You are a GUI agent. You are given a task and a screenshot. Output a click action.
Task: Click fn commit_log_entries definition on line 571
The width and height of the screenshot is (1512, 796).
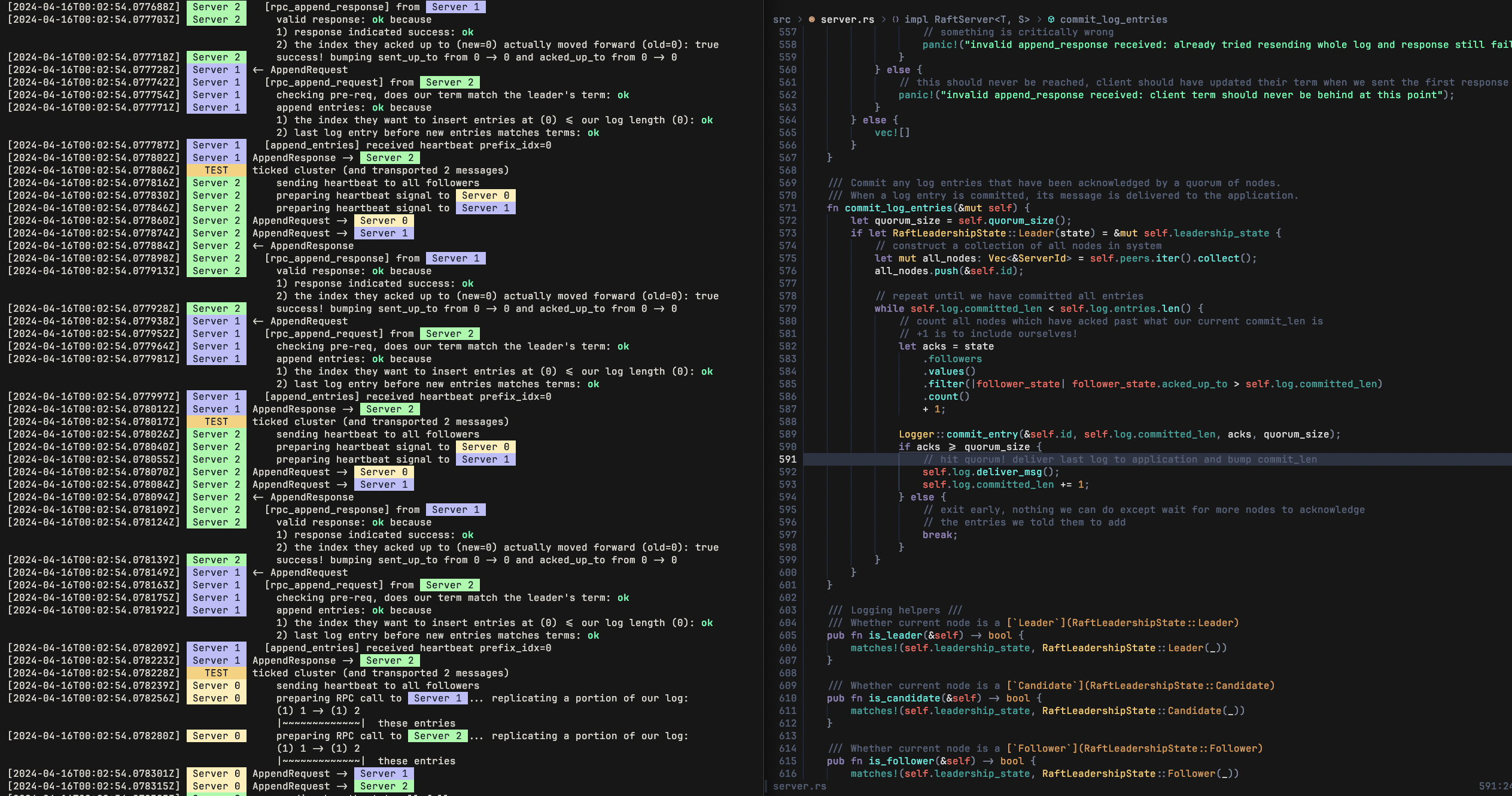click(898, 208)
